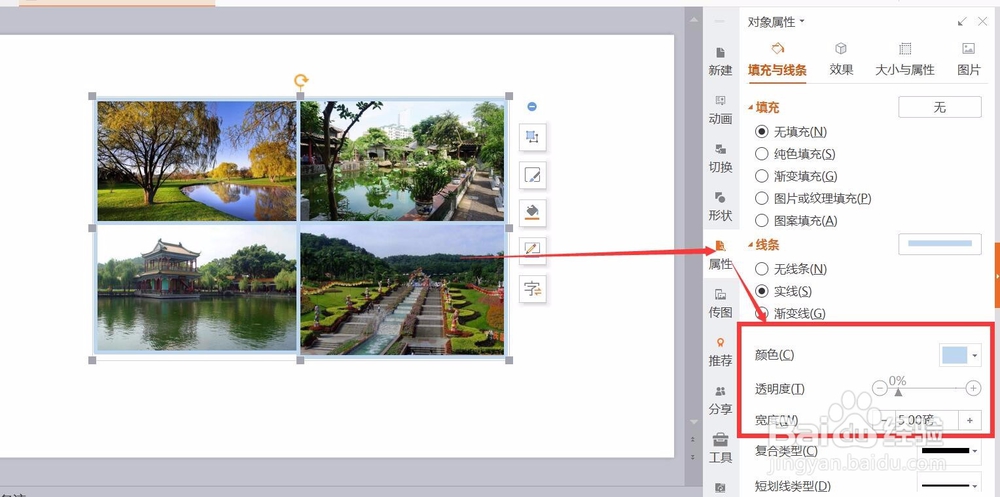Open the 新建 sidebar panel
The image size is (1000, 497).
coord(720,61)
